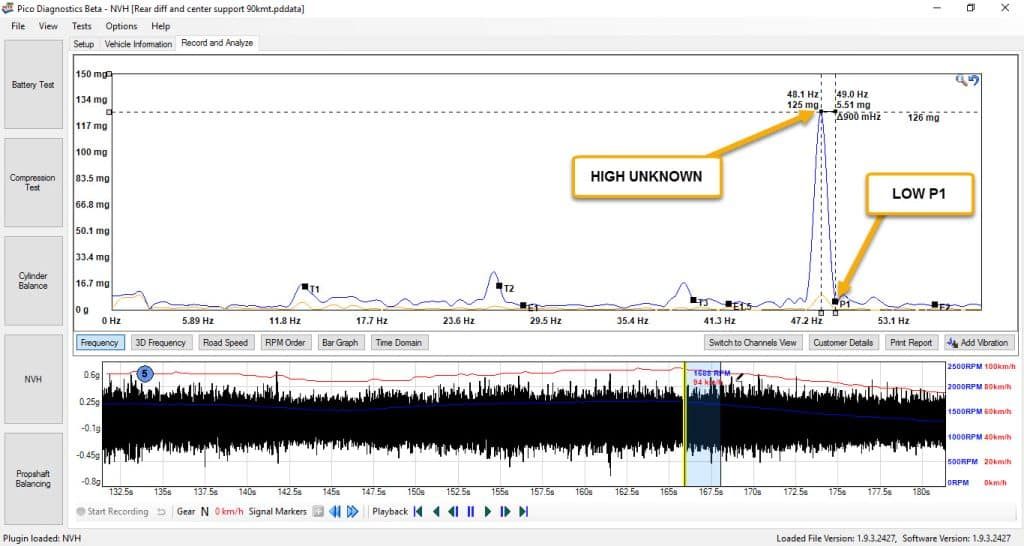Click the add signal marker icon
Viewport: 1024px width, 546px height.
pos(318,512)
